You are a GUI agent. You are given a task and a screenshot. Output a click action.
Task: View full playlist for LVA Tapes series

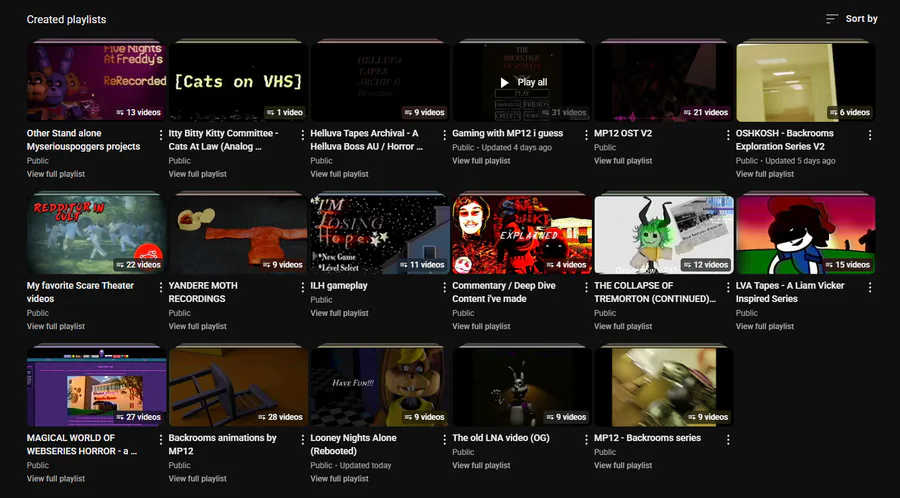pyautogui.click(x=765, y=326)
